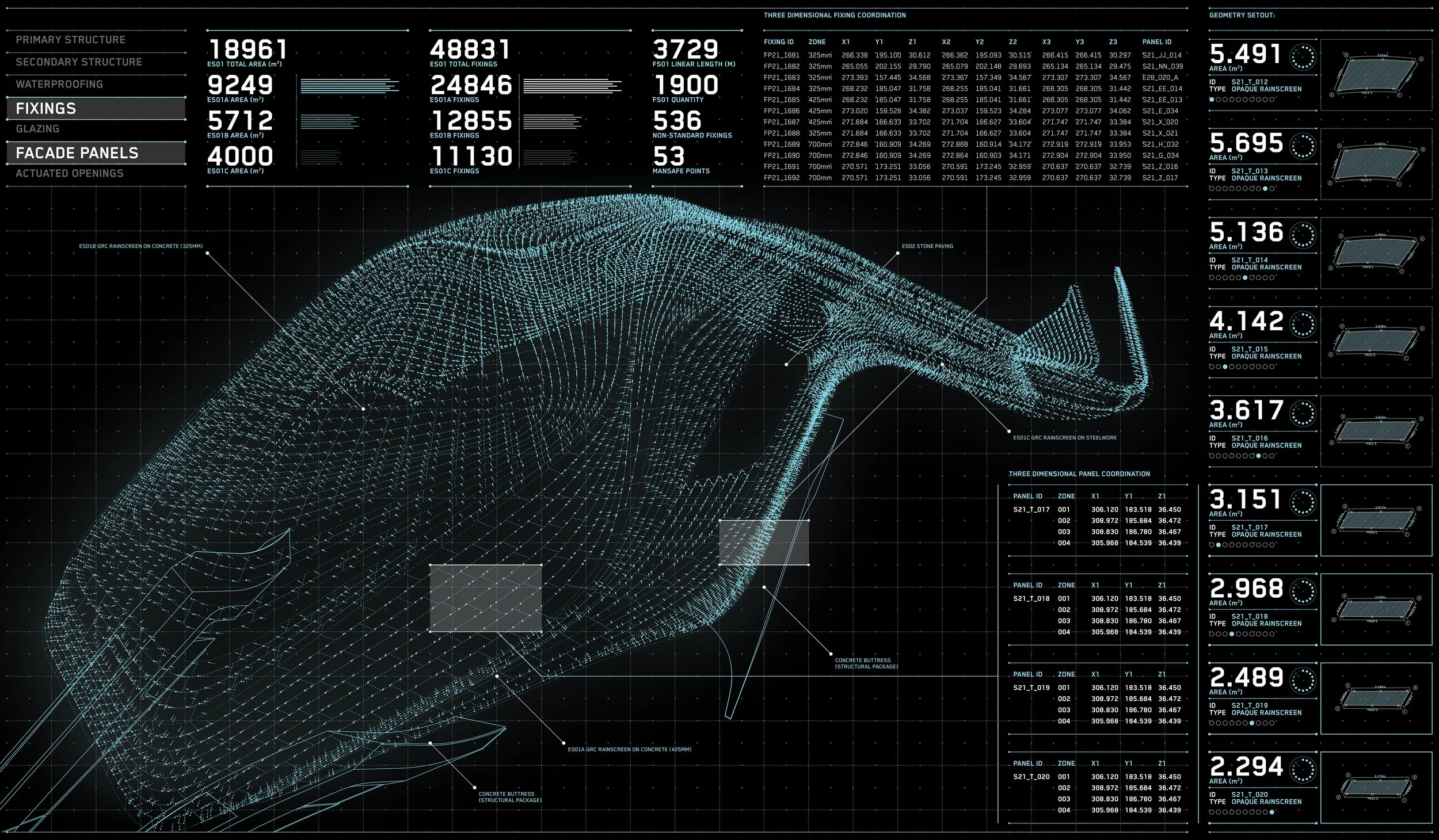Open the S21_T_015 panel geometry thumbnail

point(1376,342)
